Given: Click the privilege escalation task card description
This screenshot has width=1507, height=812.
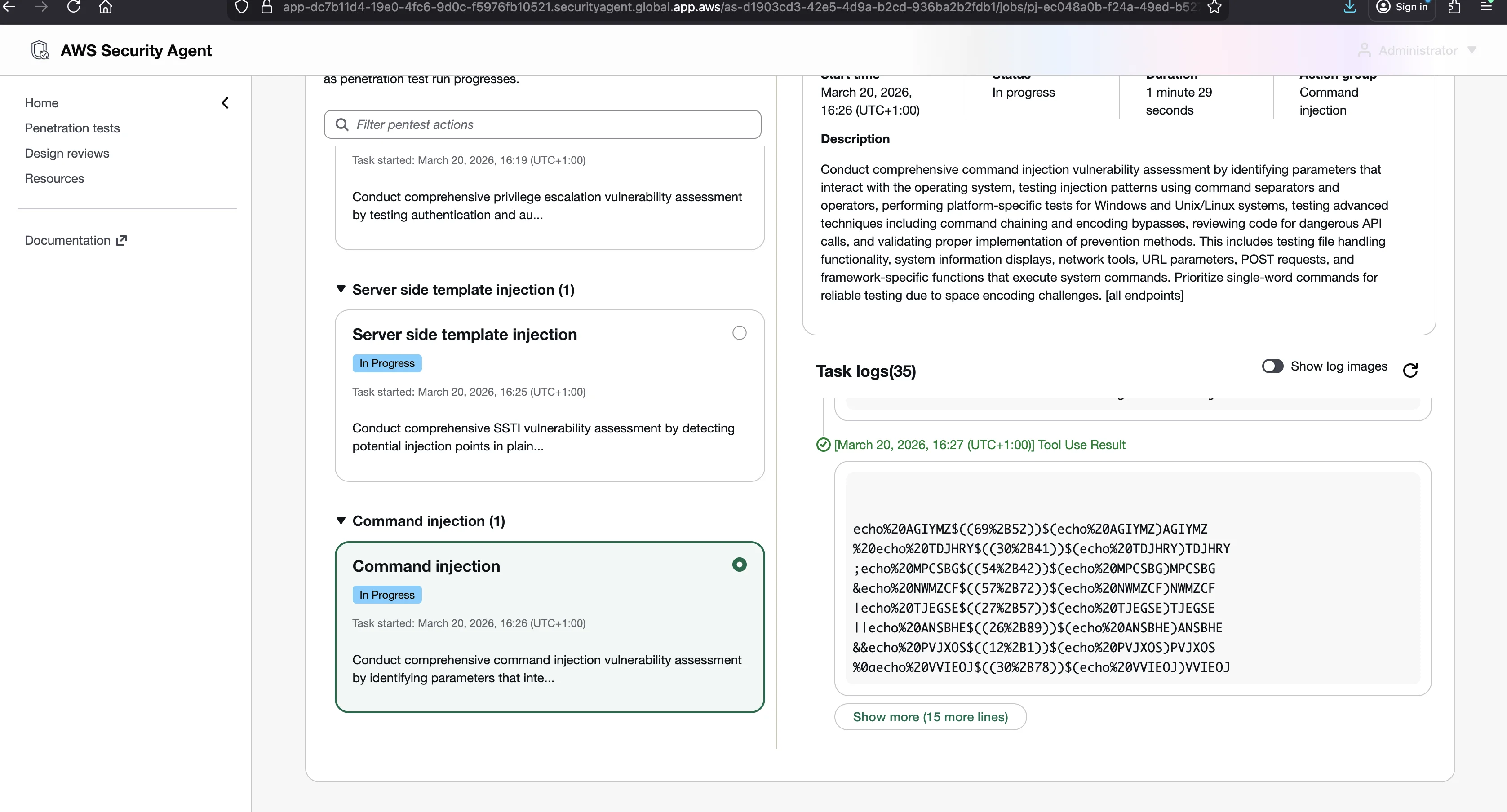Looking at the screenshot, I should click(547, 206).
